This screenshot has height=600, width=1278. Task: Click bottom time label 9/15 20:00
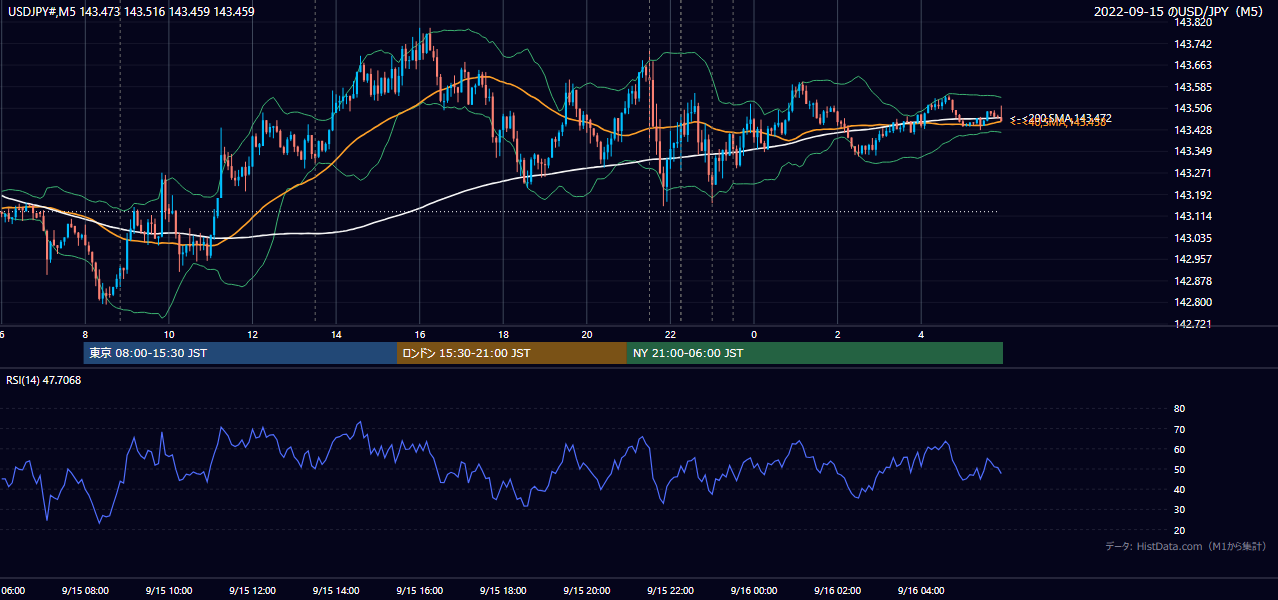pyautogui.click(x=587, y=591)
